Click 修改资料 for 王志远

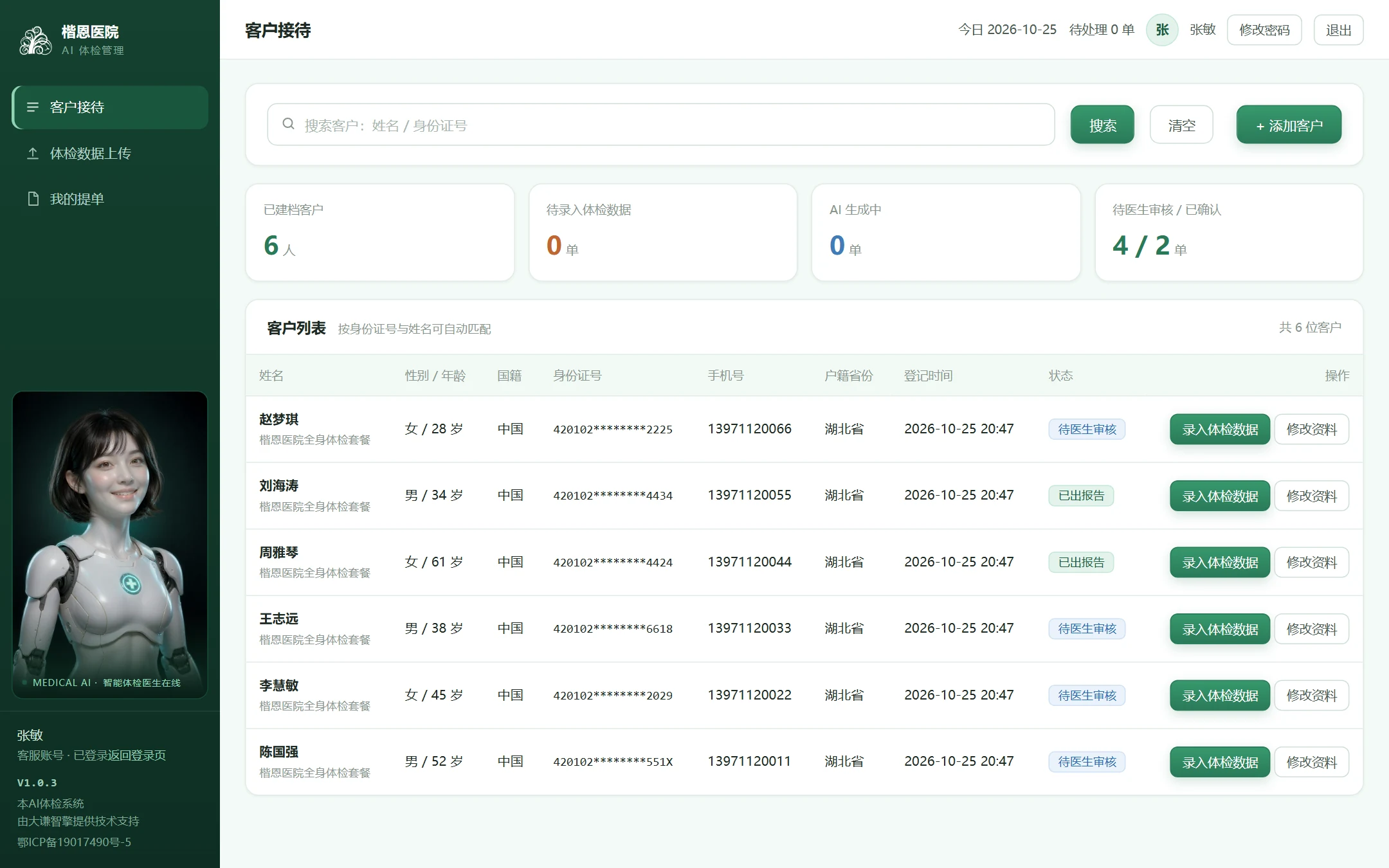pyautogui.click(x=1311, y=629)
